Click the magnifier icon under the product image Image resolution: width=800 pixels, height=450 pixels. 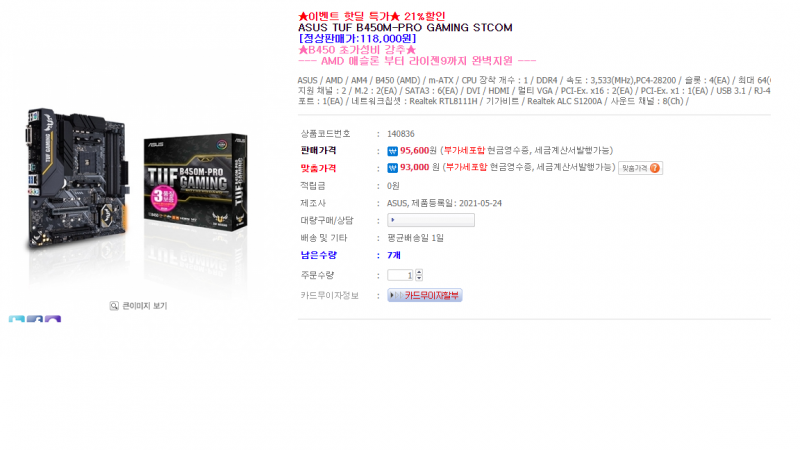(114, 306)
